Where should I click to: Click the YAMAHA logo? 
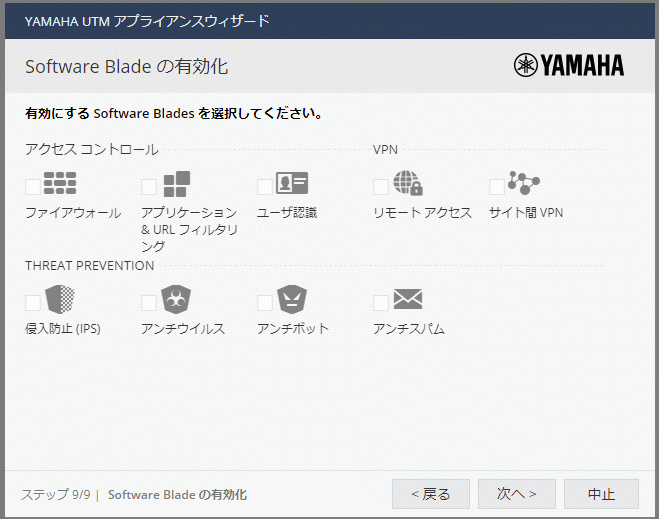click(x=569, y=65)
